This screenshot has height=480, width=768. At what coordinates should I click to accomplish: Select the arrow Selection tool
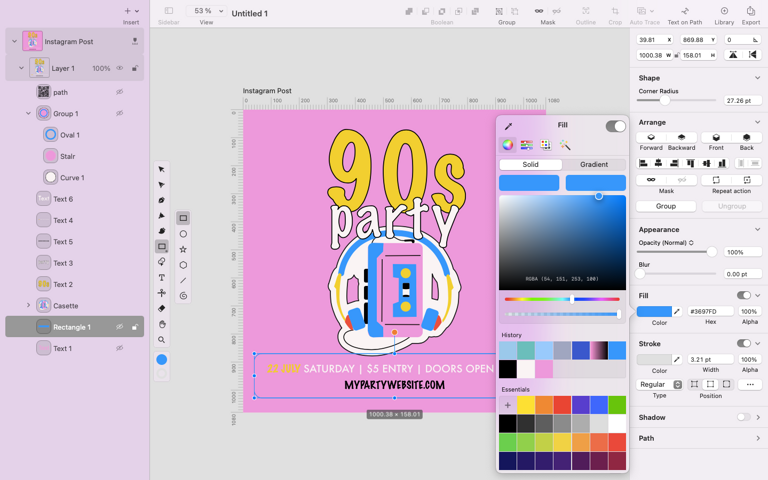(162, 169)
